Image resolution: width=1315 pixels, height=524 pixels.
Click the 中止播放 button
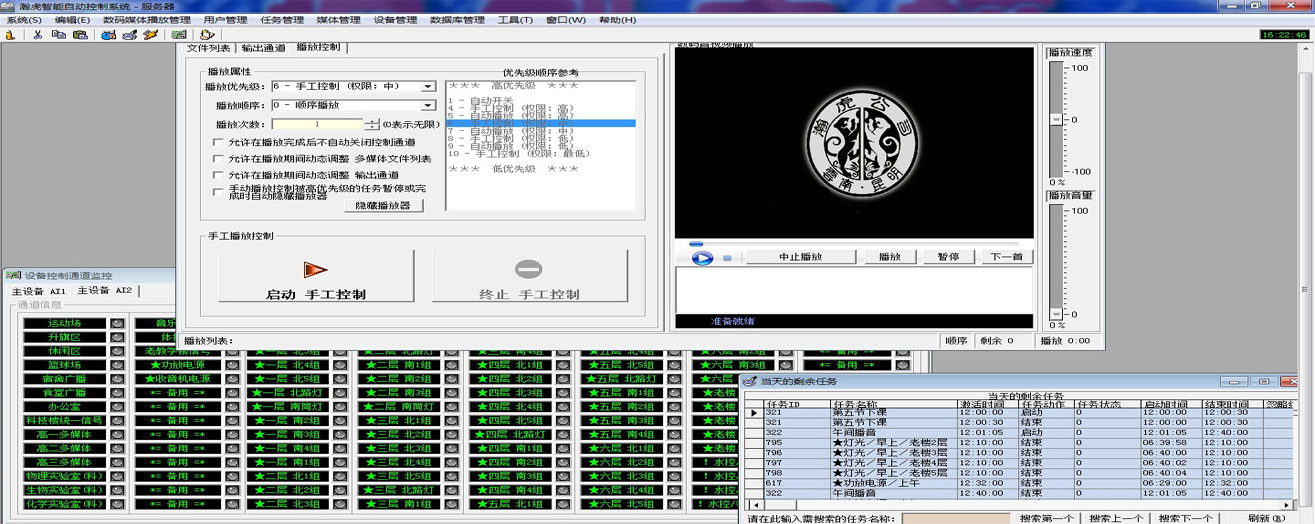coord(799,257)
